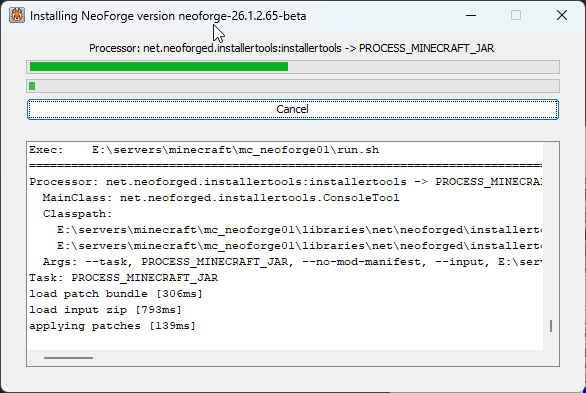Click the log's vertical scrollbar thumb
The width and height of the screenshot is (586, 393).
(x=551, y=326)
